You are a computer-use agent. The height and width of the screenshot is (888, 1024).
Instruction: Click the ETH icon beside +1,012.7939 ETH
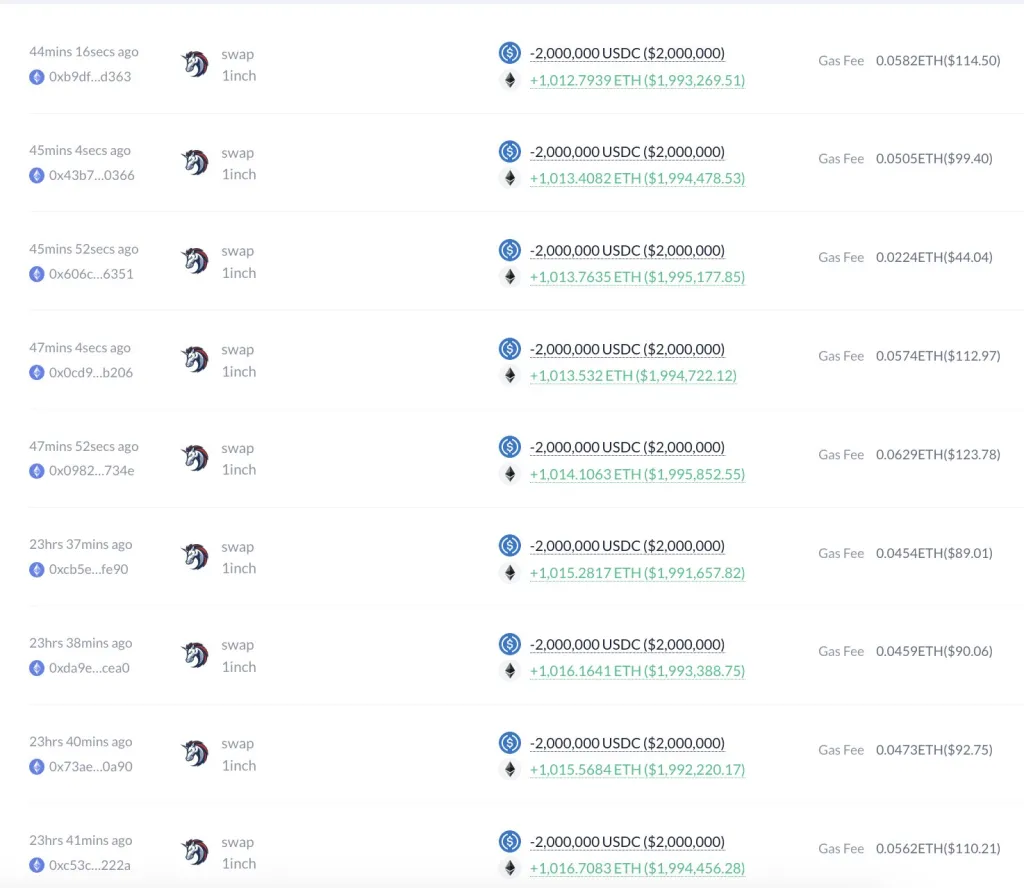(510, 80)
